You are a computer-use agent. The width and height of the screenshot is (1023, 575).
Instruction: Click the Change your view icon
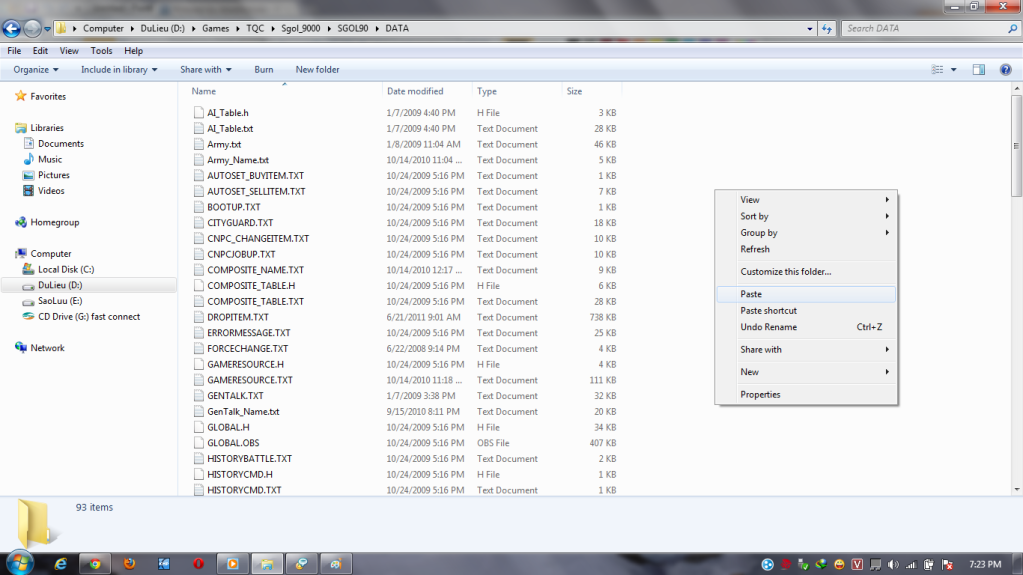tap(938, 70)
